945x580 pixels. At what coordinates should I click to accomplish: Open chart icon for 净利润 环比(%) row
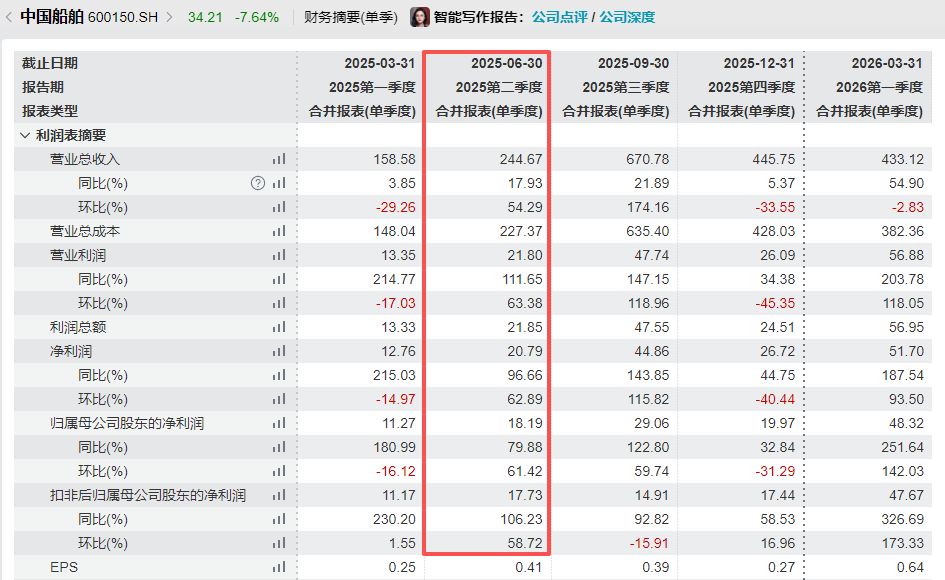pos(278,399)
